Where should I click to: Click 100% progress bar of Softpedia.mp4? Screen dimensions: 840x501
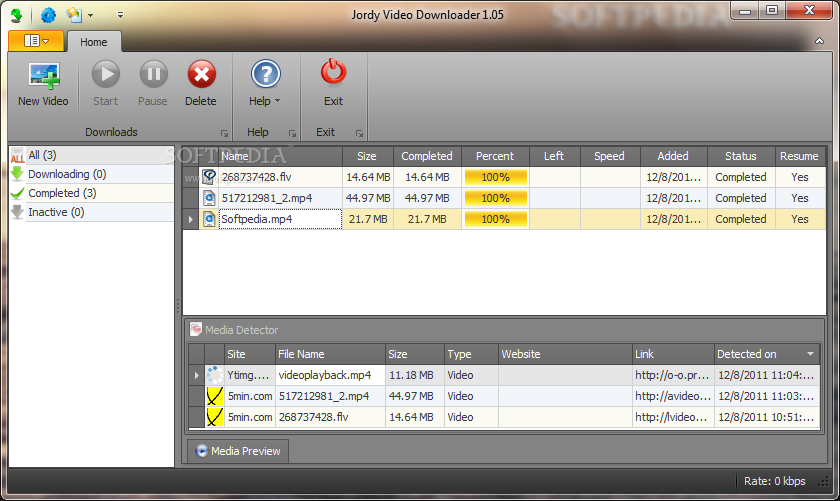pyautogui.click(x=496, y=219)
